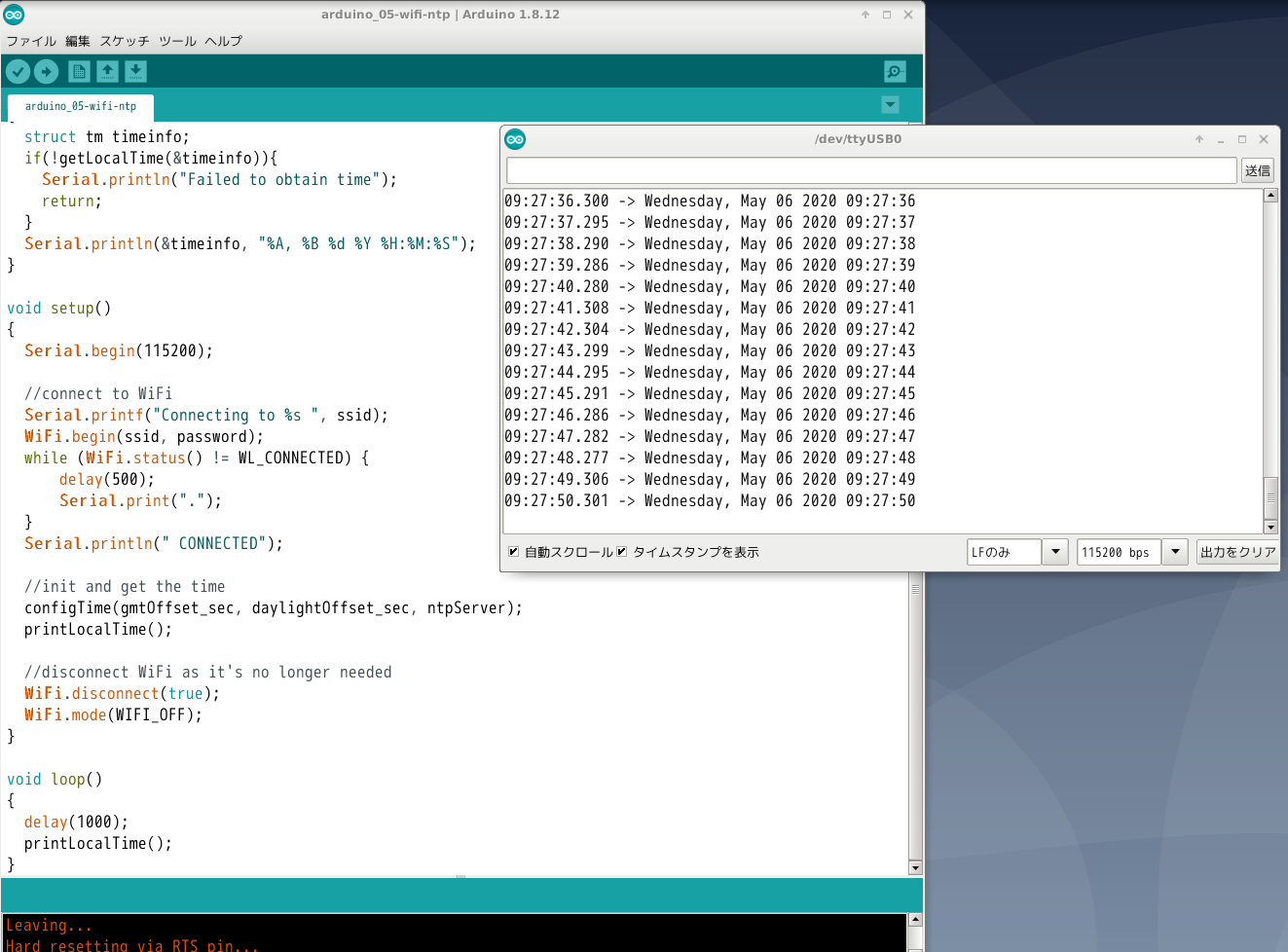1288x952 pixels.
Task: Click the Arduino logo in serial monitor titlebar
Action: 515,139
